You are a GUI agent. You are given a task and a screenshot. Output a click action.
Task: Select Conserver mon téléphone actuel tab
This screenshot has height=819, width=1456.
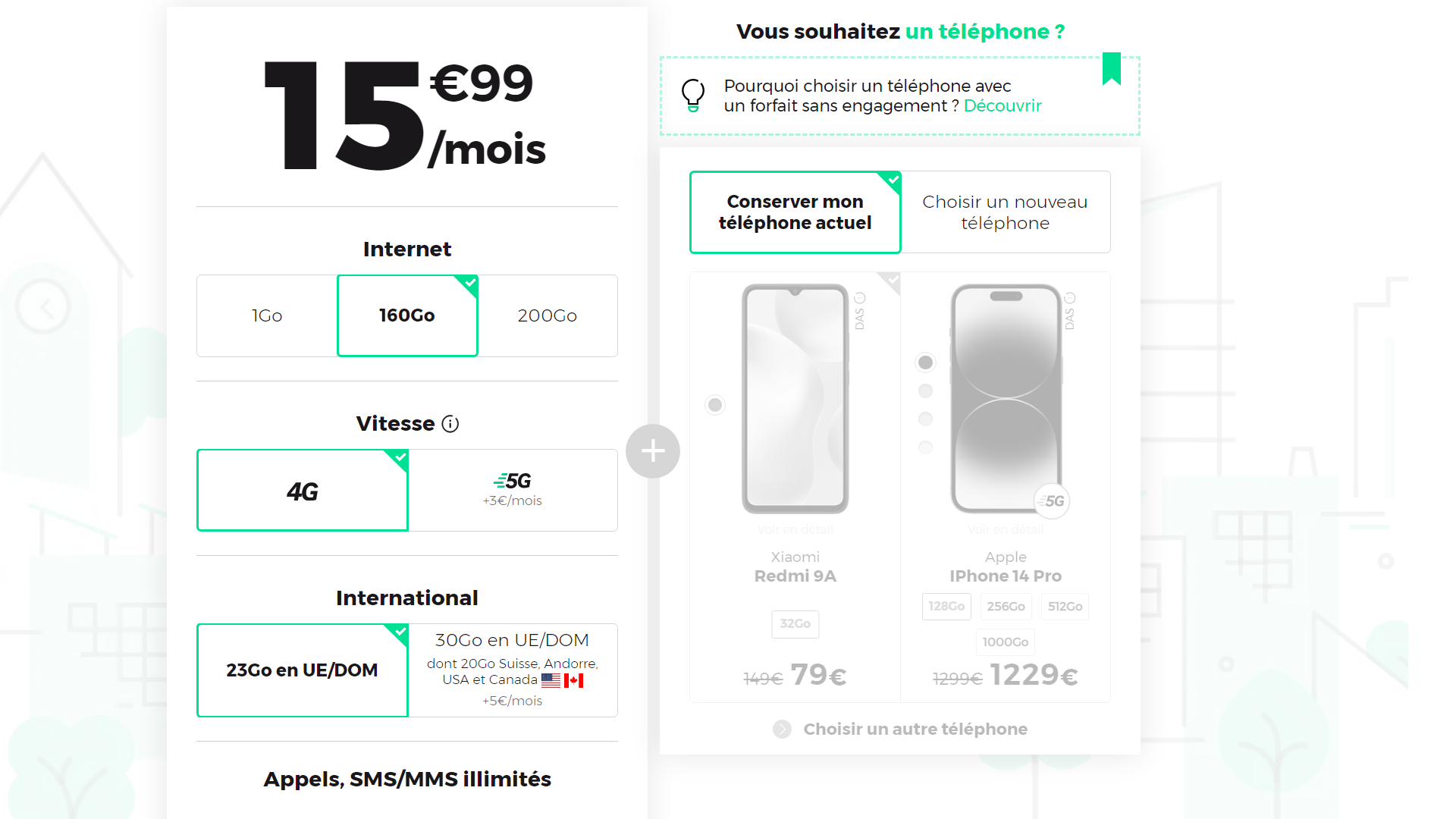point(795,212)
